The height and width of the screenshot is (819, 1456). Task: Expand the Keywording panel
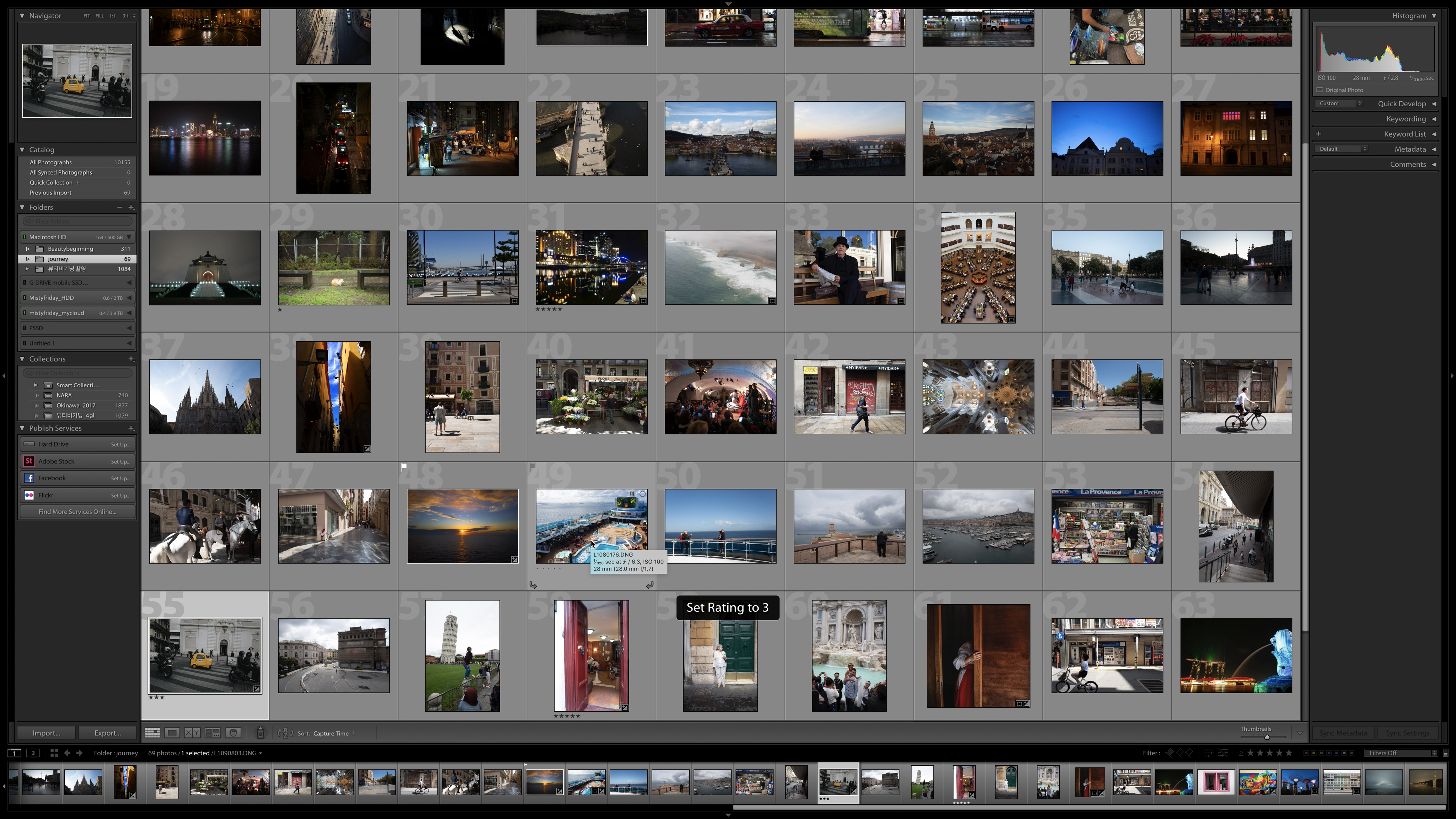point(1406,119)
